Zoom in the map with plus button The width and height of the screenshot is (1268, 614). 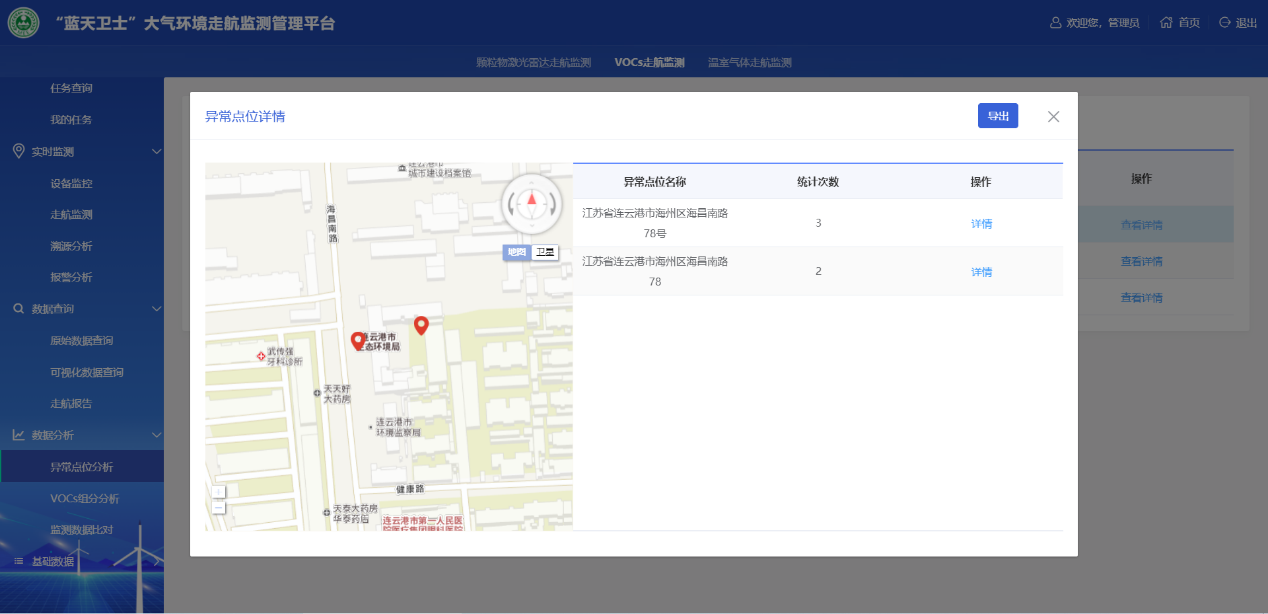click(x=219, y=491)
